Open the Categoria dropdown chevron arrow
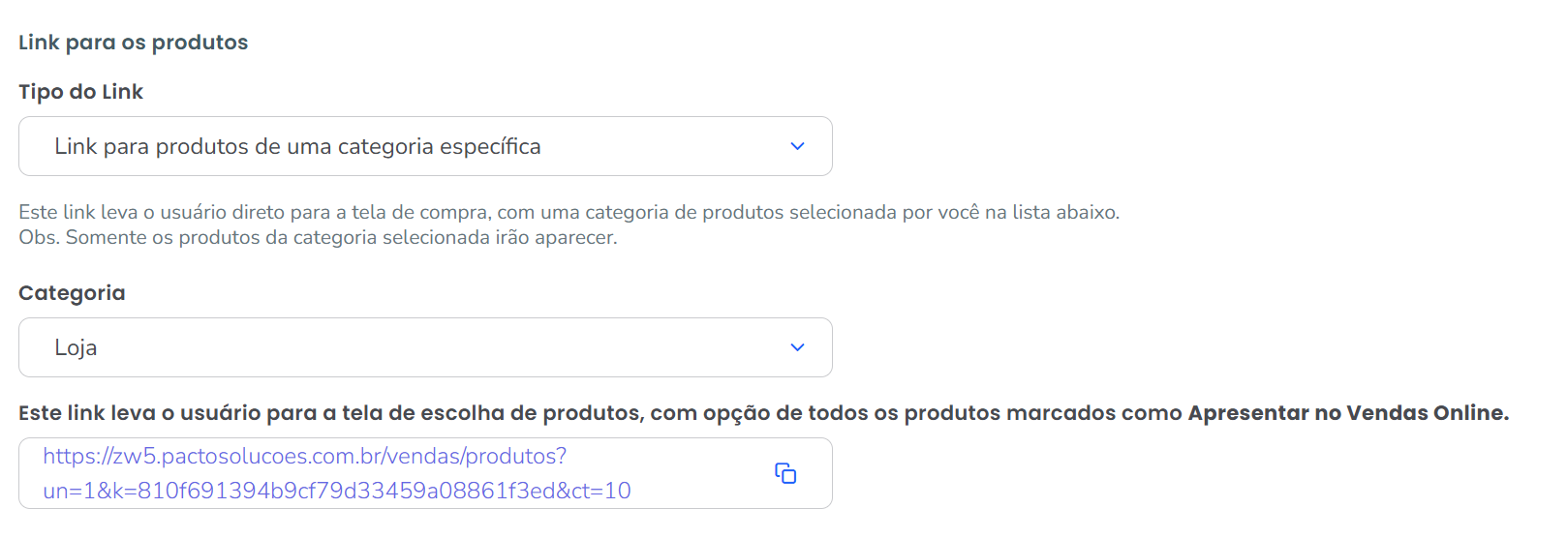The width and height of the screenshot is (1568, 538). coord(797,347)
